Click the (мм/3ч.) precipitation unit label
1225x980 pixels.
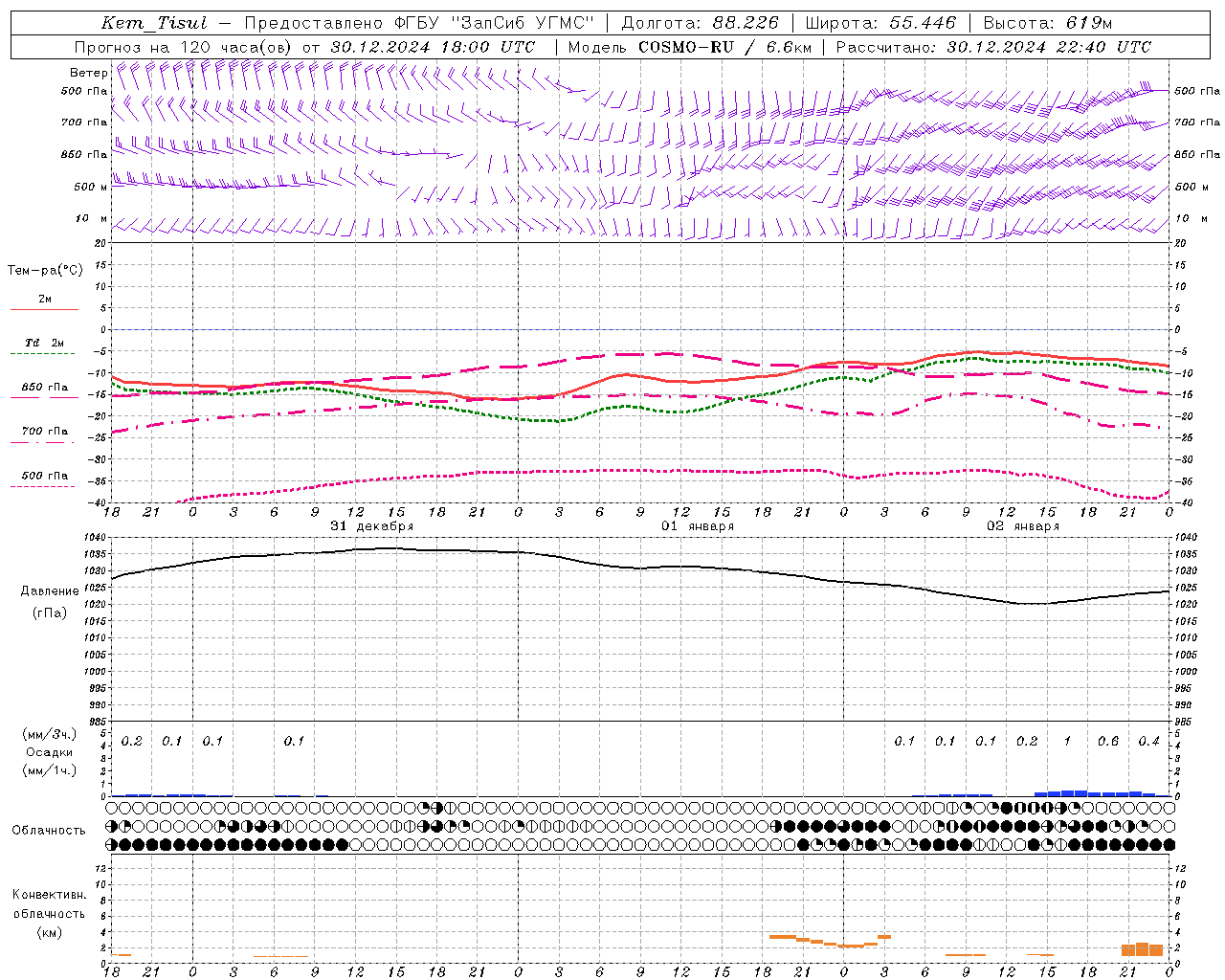pos(50,734)
